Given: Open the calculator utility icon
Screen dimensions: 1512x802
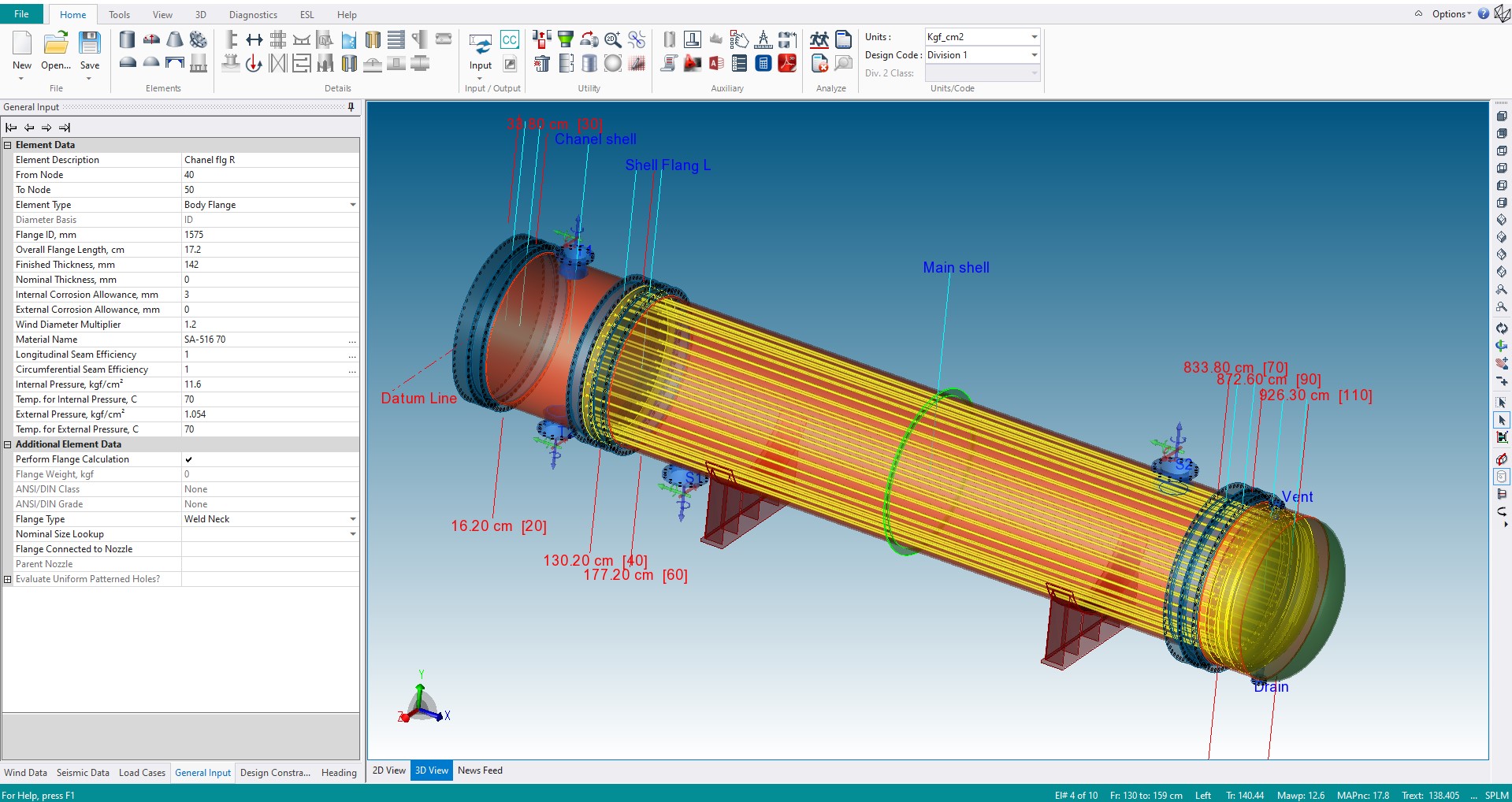Looking at the screenshot, I should click(763, 64).
